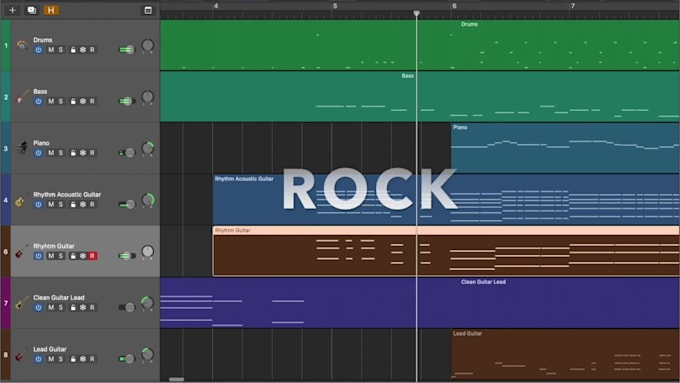Select the Rhythm Guitar region header
This screenshot has height=383, width=680.
446,230
